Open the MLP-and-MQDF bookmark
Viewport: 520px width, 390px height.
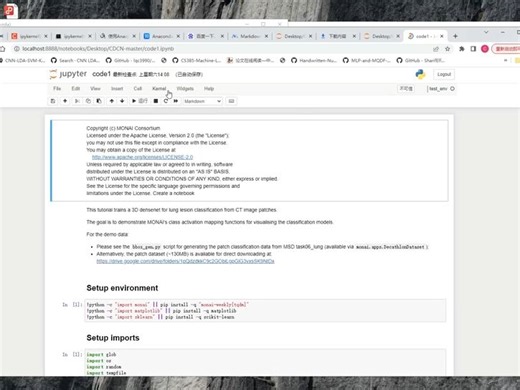(367, 60)
